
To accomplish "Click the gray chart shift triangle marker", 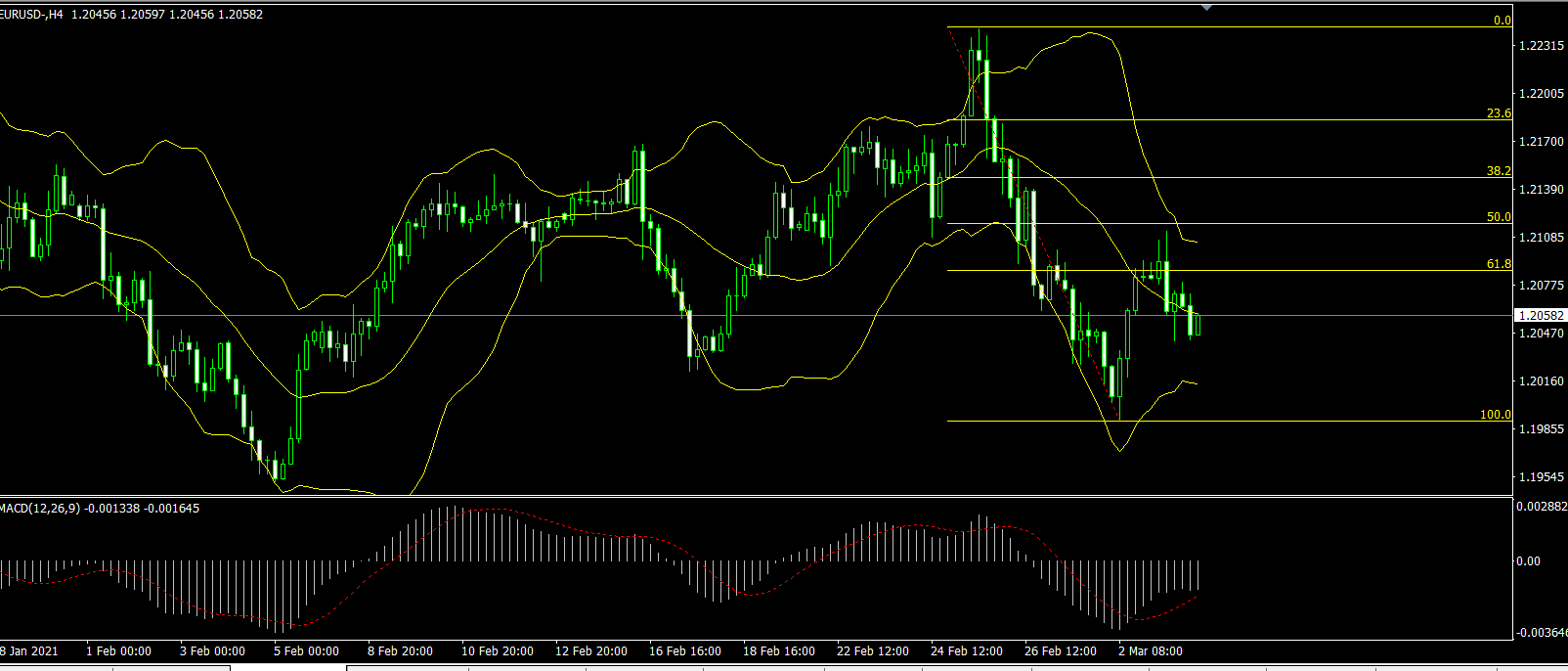I will 1206,7.
